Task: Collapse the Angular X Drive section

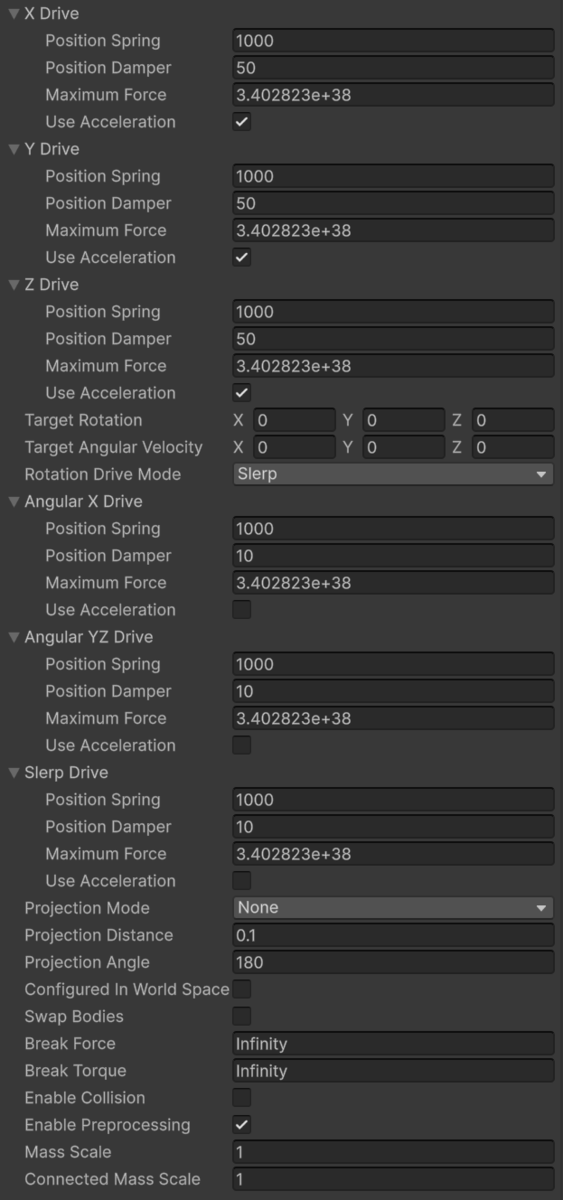Action: tap(14, 502)
